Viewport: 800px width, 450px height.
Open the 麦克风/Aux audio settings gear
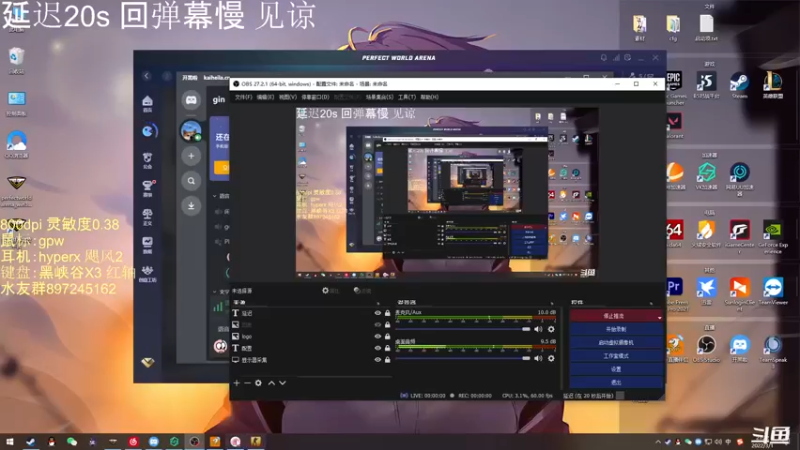[x=551, y=330]
